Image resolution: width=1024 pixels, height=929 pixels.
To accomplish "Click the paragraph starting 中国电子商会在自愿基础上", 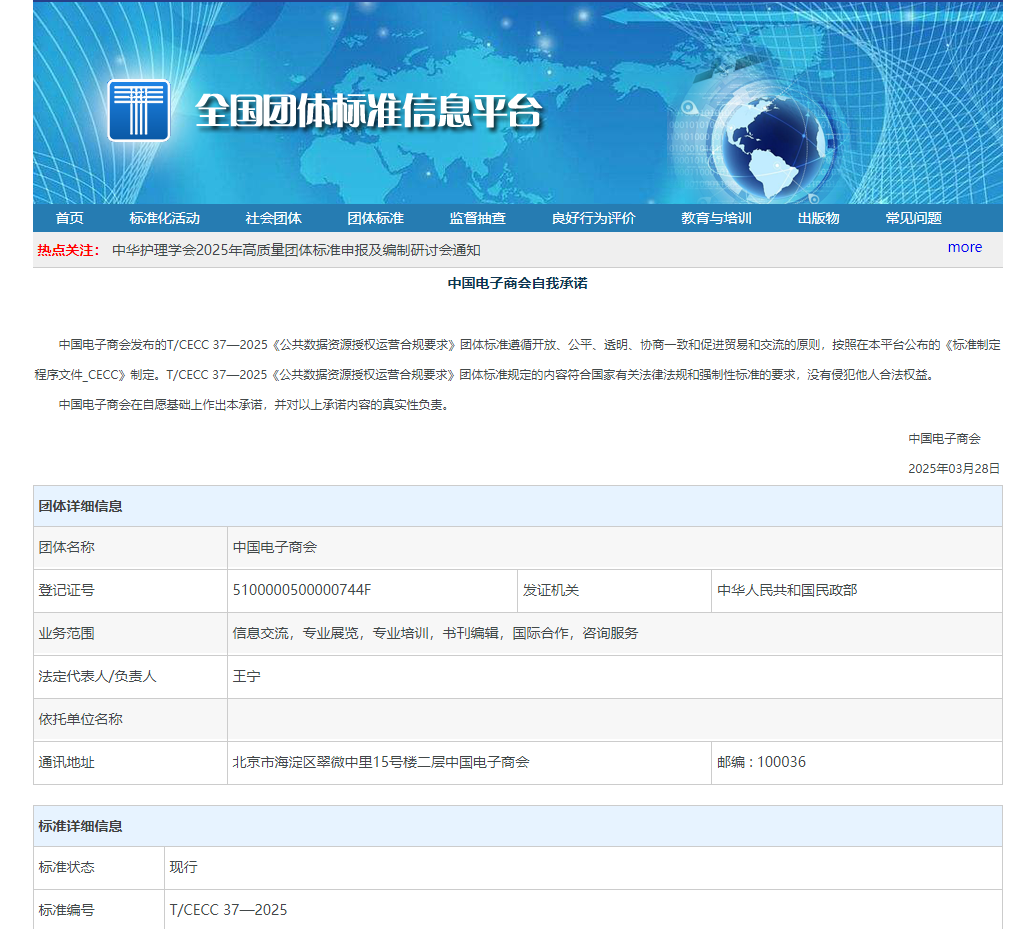I will 255,405.
